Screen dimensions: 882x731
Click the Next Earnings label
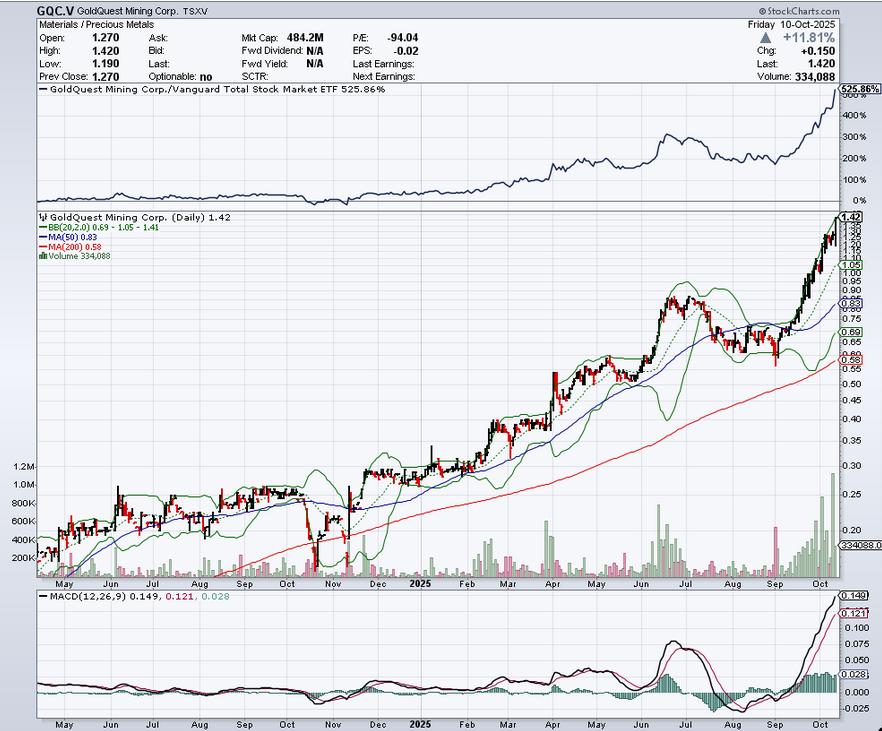(x=384, y=76)
